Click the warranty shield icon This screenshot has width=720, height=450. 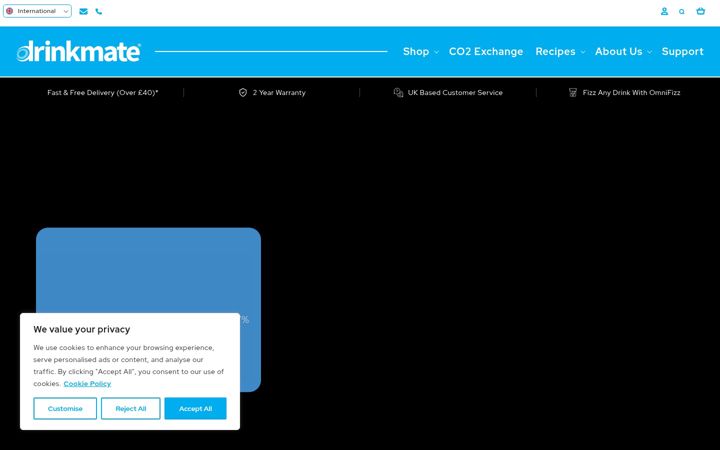[243, 93]
